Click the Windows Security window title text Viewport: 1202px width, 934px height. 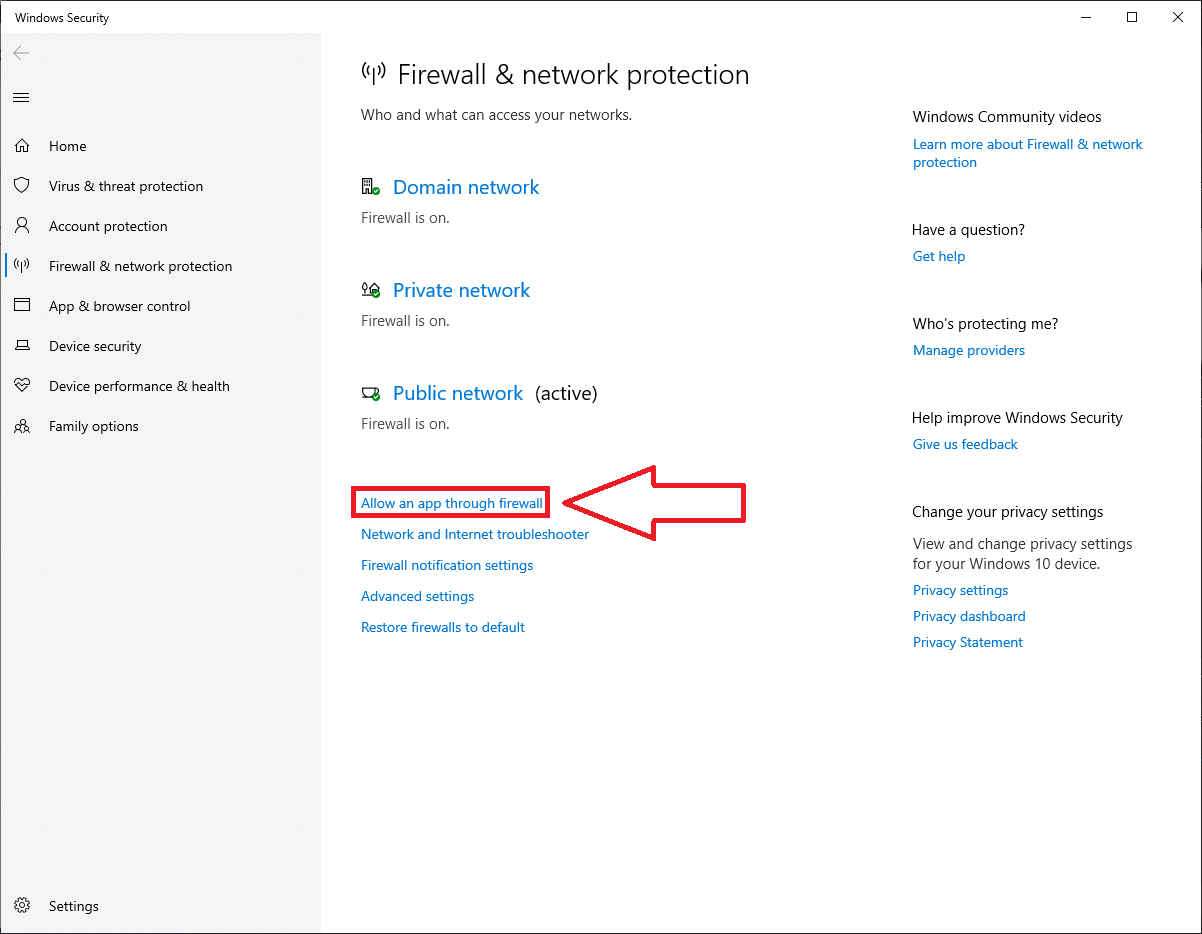[62, 17]
